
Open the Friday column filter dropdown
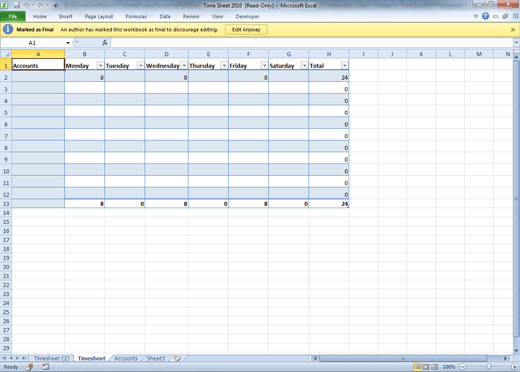(x=264, y=65)
